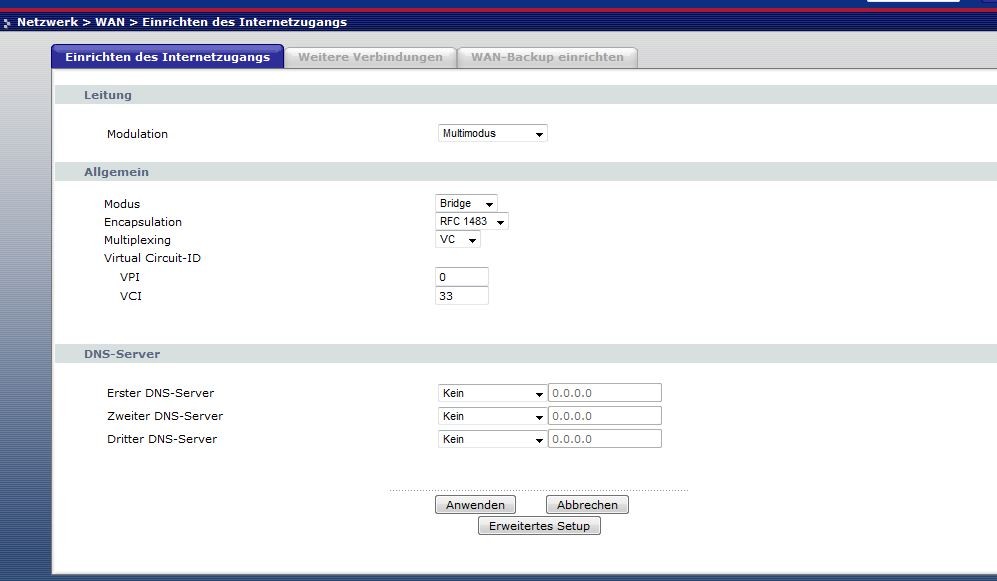Open the Modulation dropdown showing Multimodus
Viewport: 997px width, 581px height.
pos(493,133)
